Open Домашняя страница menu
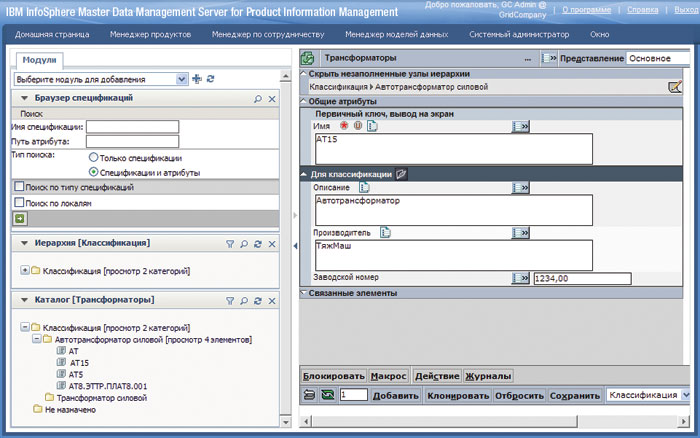 pos(52,34)
